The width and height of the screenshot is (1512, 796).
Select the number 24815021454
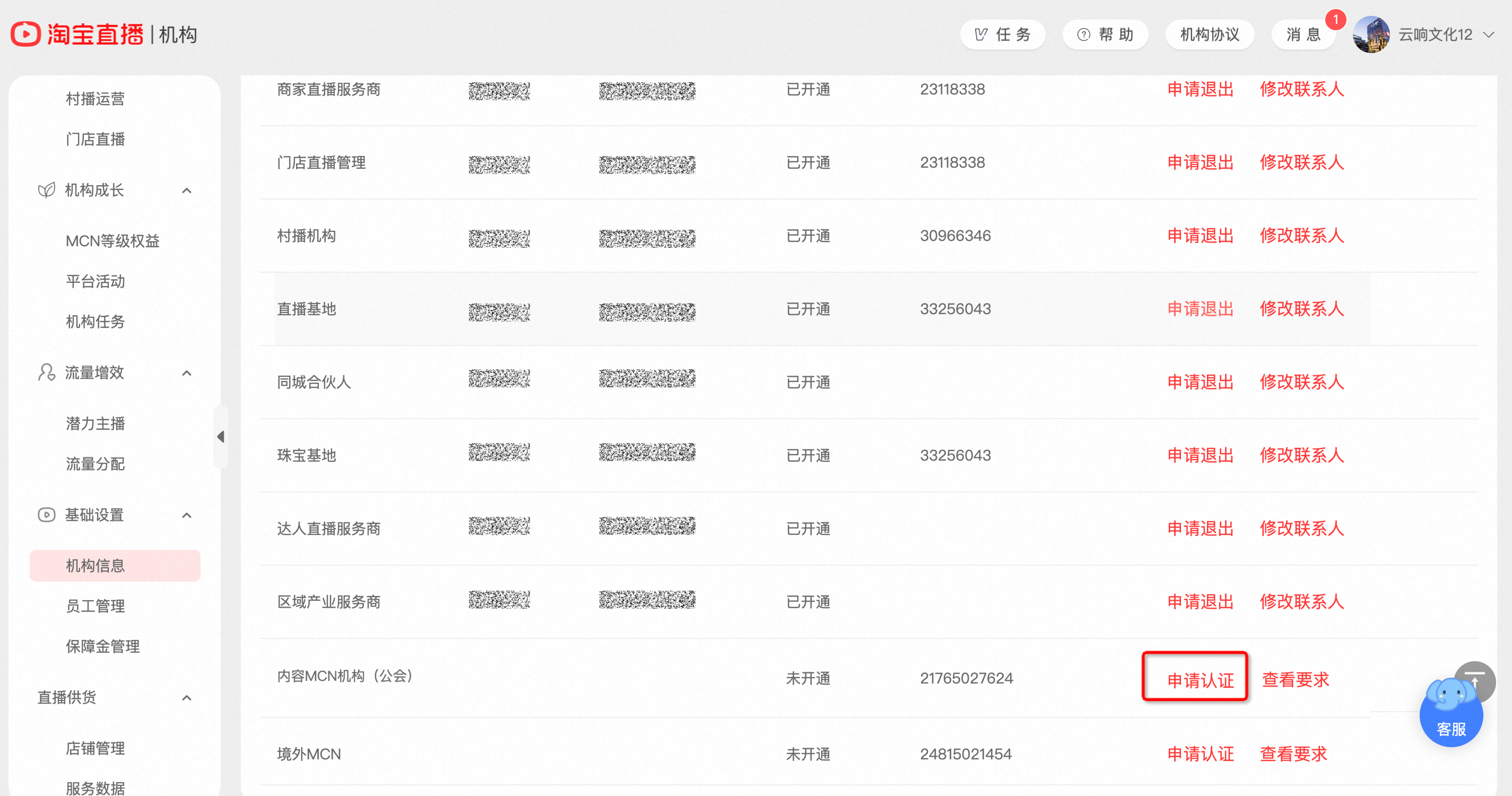966,754
